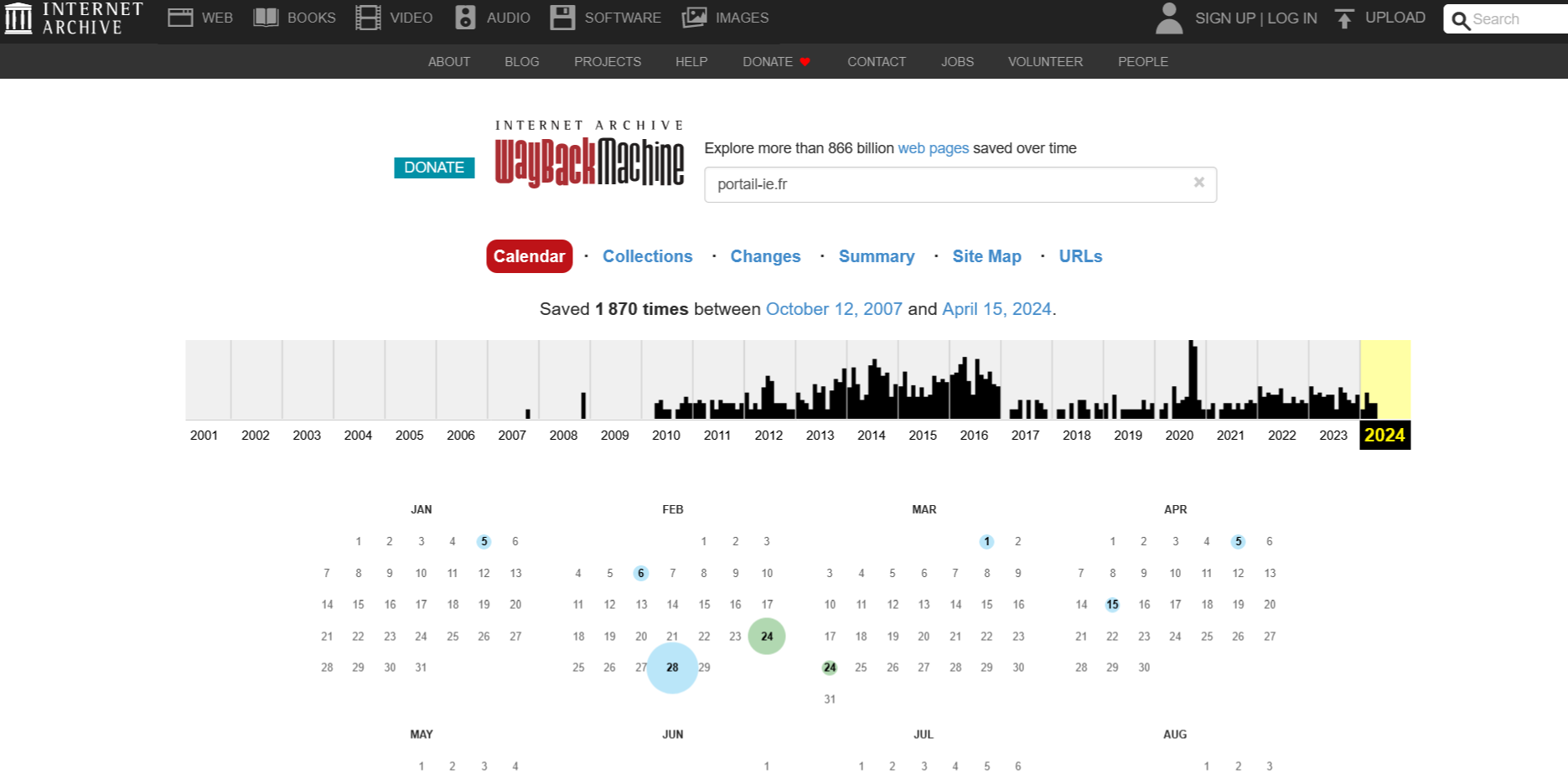
Task: Click the Internet Archive logo icon
Action: [18, 18]
